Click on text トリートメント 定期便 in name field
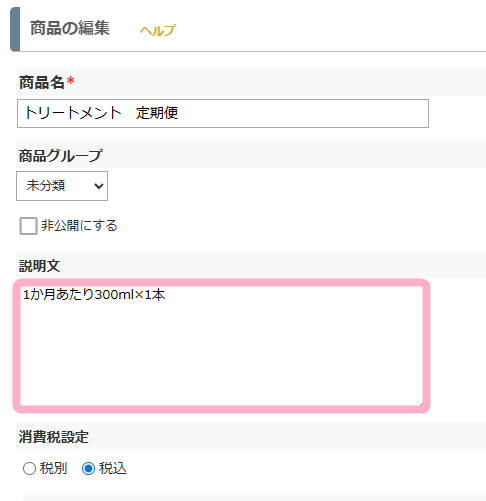 [x=101, y=113]
